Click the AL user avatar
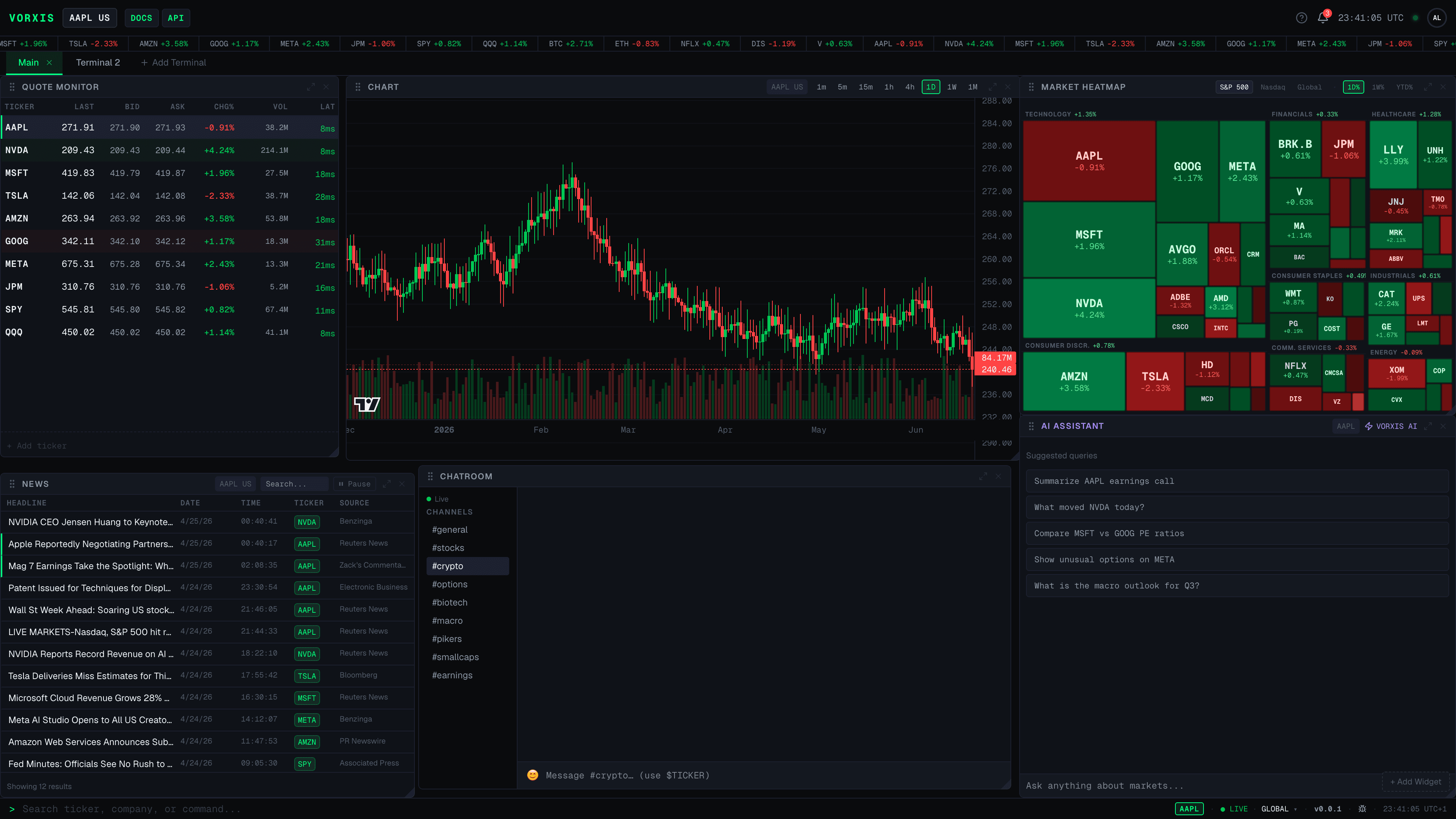Viewport: 1456px width, 819px height. tap(1437, 18)
